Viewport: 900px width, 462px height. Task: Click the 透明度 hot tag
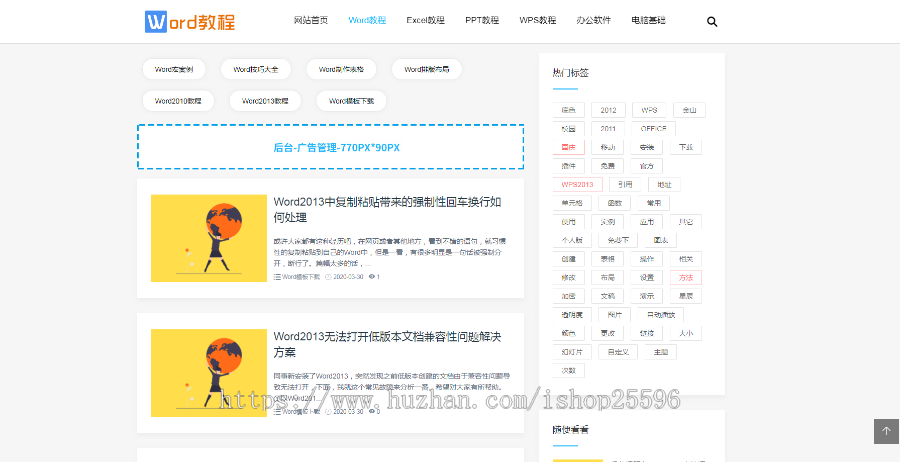572,315
